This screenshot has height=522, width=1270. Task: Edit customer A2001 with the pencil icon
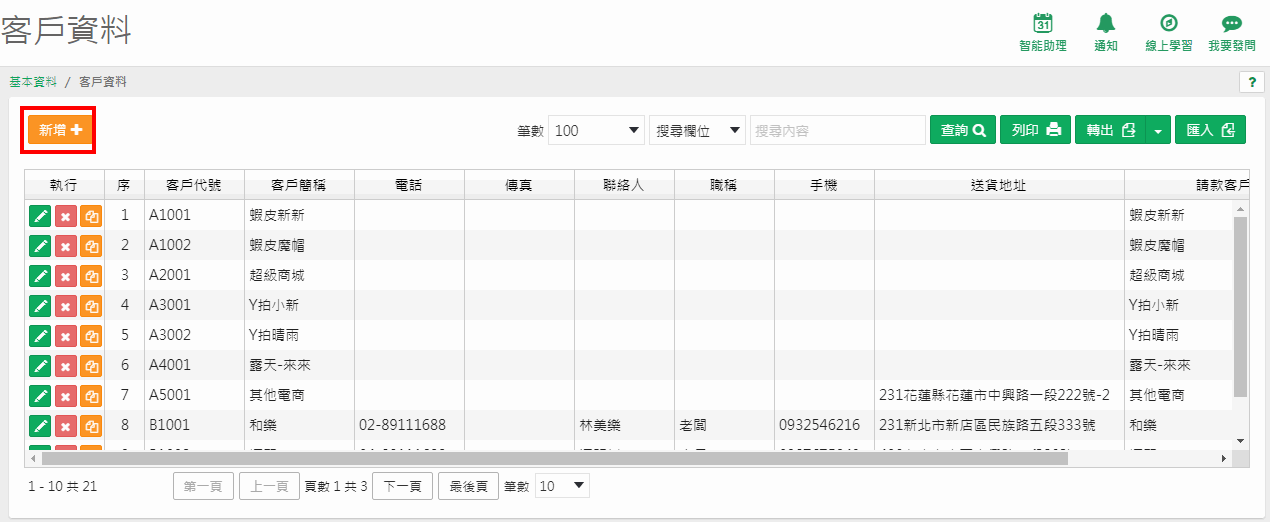[40, 275]
